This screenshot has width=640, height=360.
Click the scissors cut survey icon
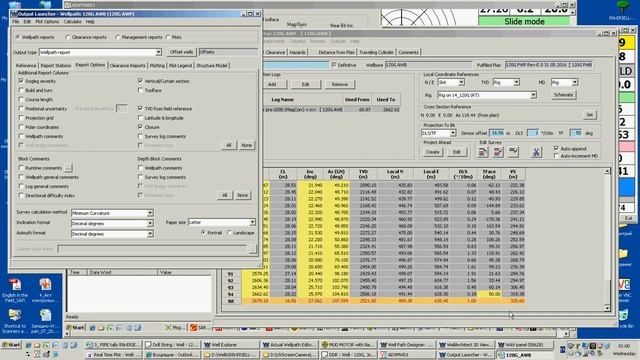click(536, 152)
